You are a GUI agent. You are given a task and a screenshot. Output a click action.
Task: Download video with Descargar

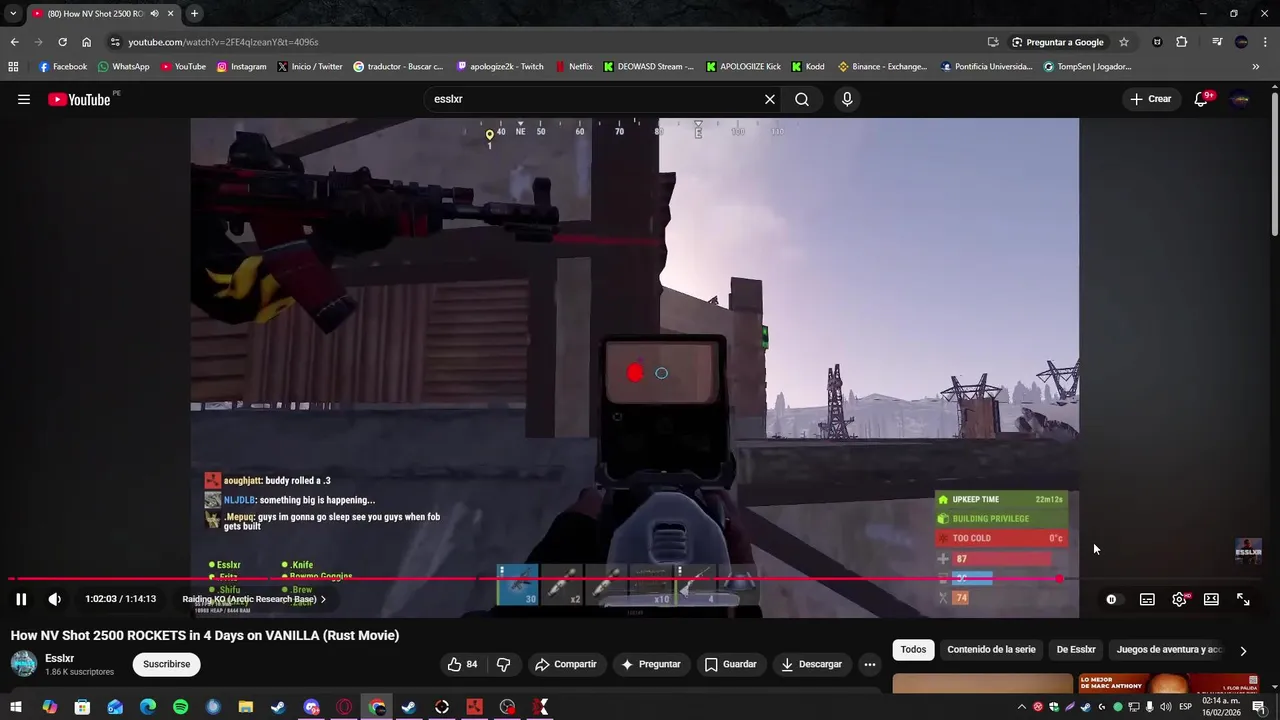pyautogui.click(x=811, y=664)
